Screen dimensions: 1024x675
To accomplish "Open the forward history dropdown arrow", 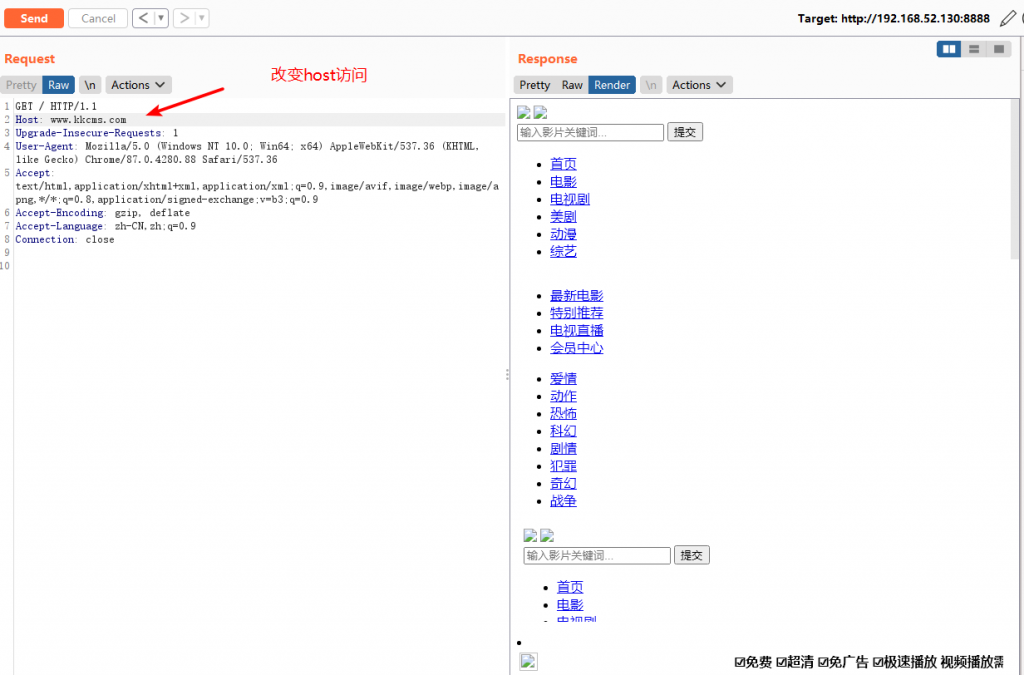I will [202, 18].
